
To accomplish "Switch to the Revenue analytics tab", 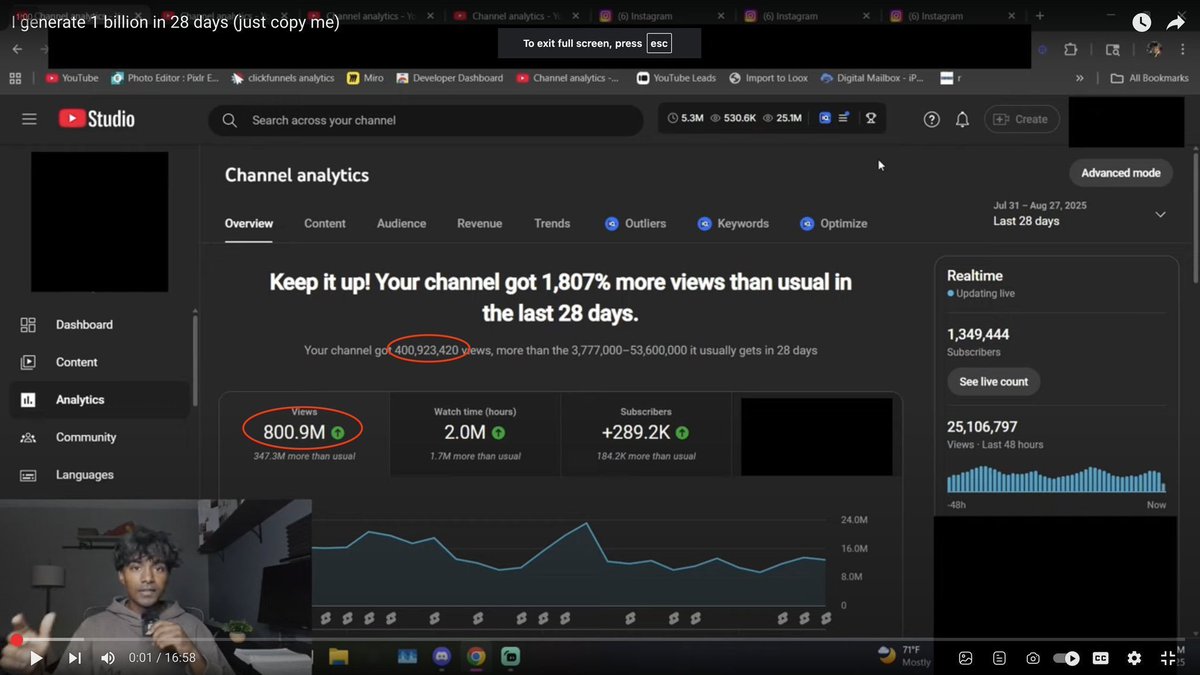I will click(480, 224).
